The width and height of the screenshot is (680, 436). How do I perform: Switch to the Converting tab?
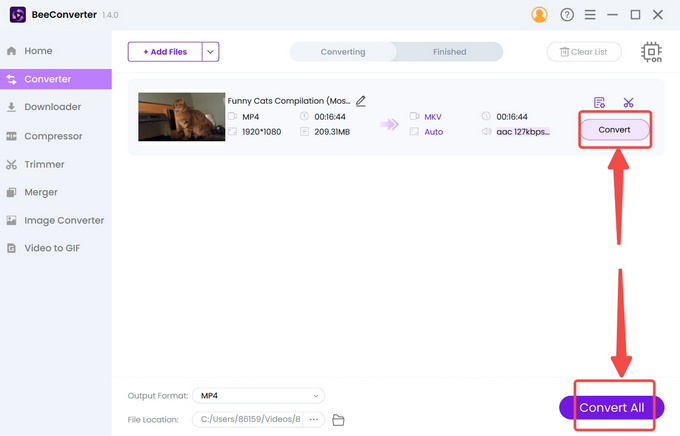click(343, 52)
